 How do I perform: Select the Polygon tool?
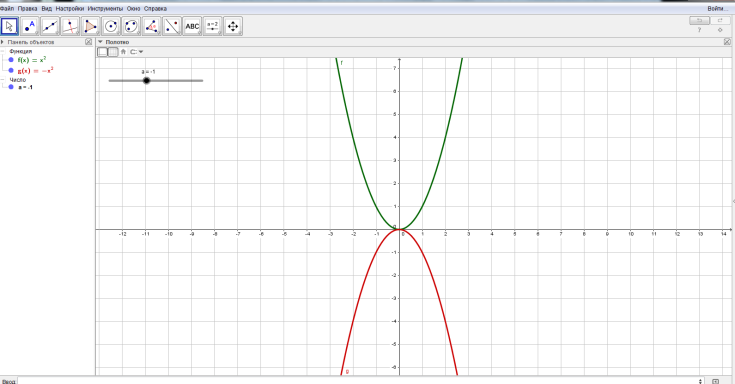[90, 26]
